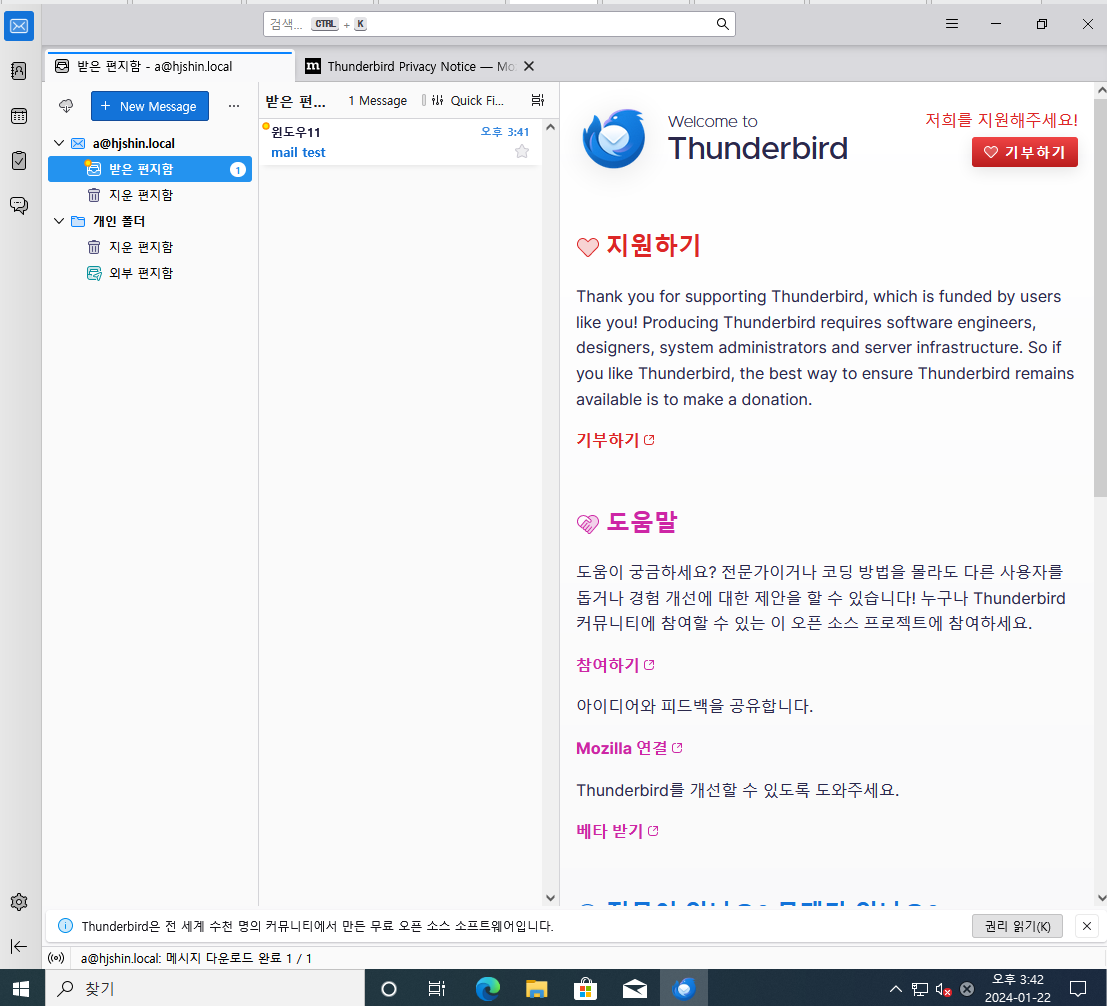The height and width of the screenshot is (1006, 1107).
Task: Click the Thunderbird taskbar icon
Action: tap(683, 988)
